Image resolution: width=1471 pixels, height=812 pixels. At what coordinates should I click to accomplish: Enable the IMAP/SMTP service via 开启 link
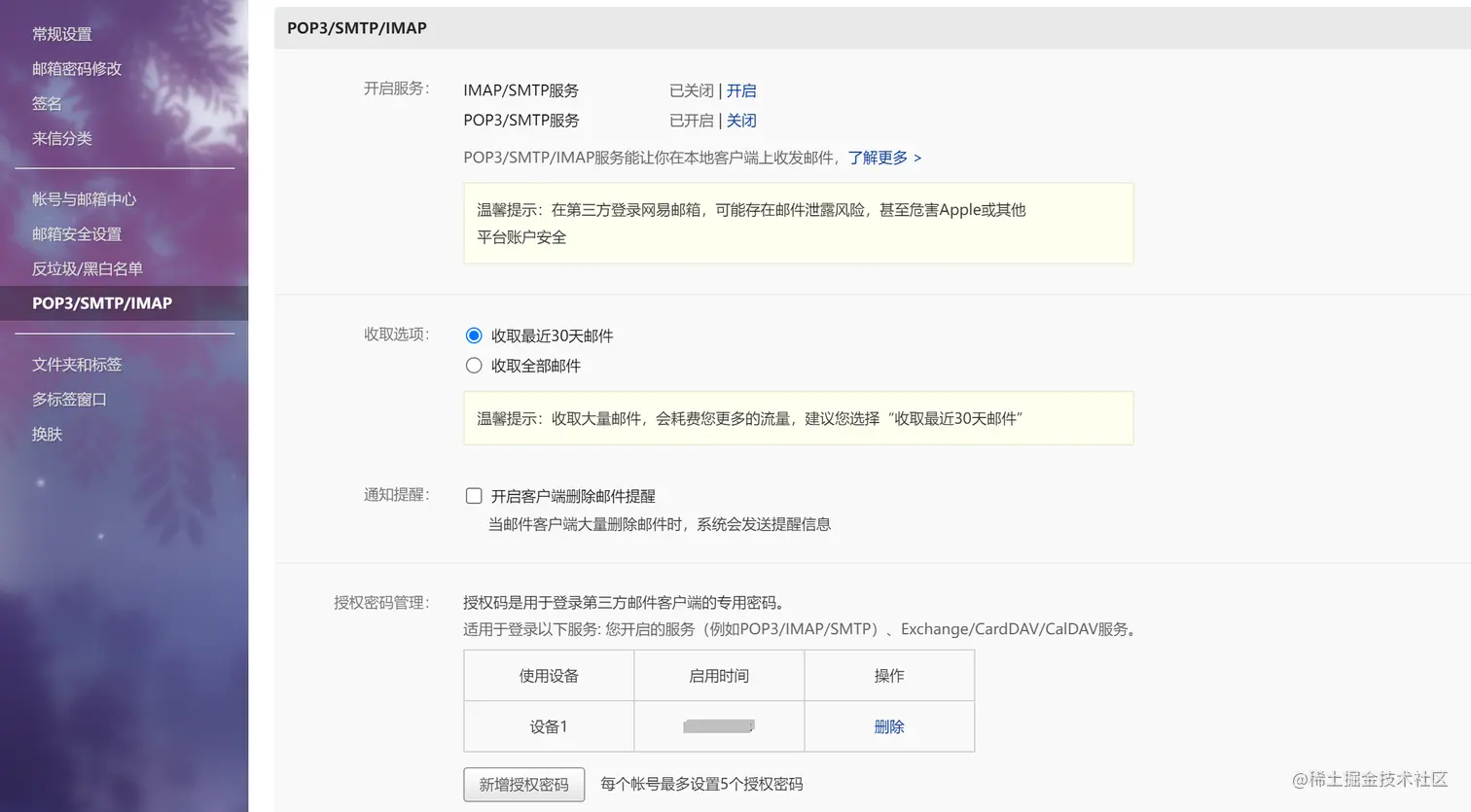click(x=741, y=90)
